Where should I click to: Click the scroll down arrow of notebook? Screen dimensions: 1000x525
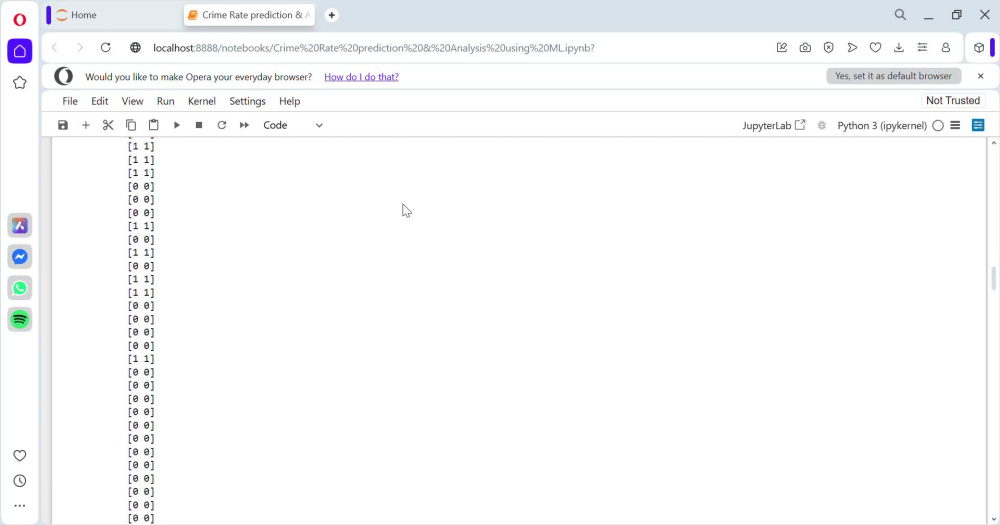994,519
